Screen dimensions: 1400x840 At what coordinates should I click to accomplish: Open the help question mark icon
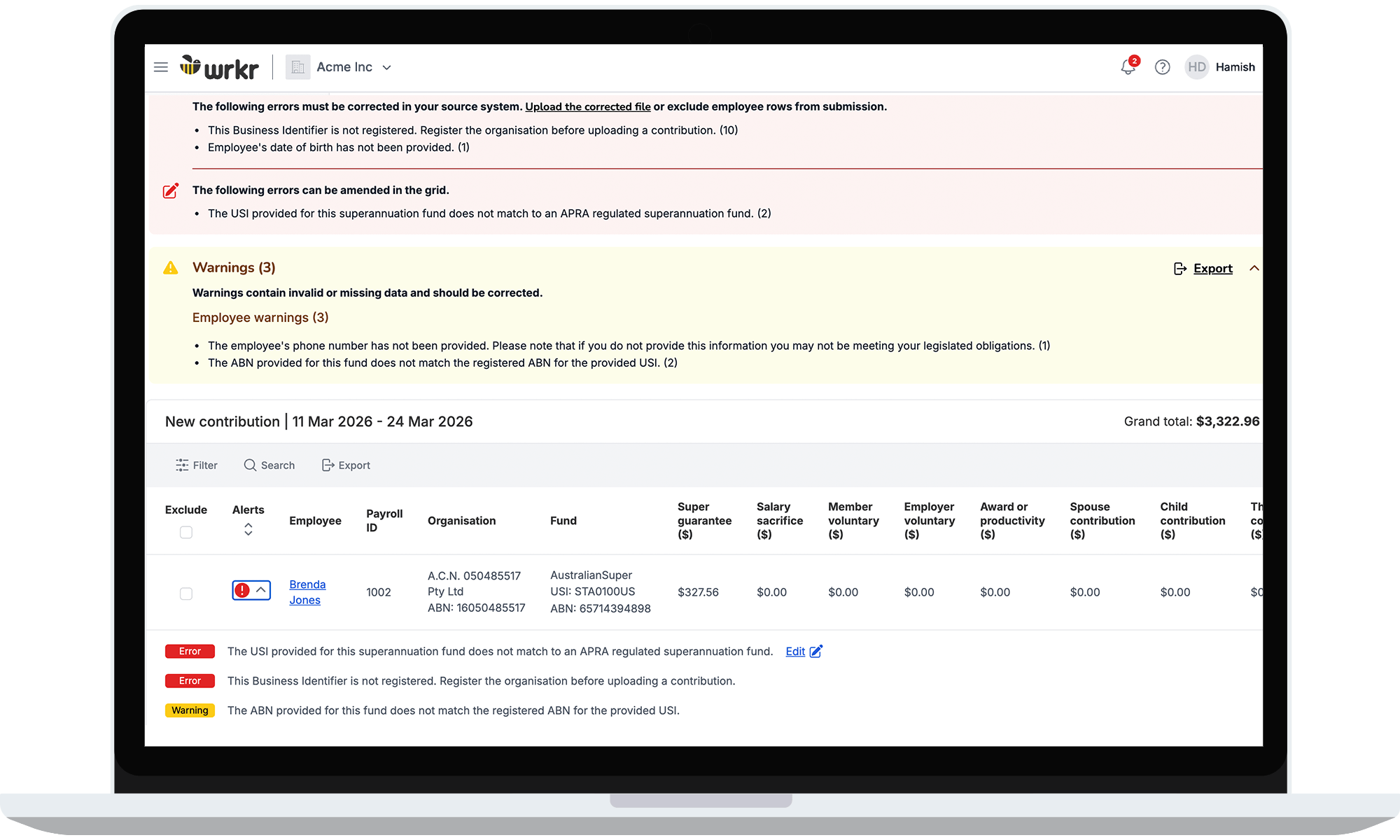[x=1162, y=67]
